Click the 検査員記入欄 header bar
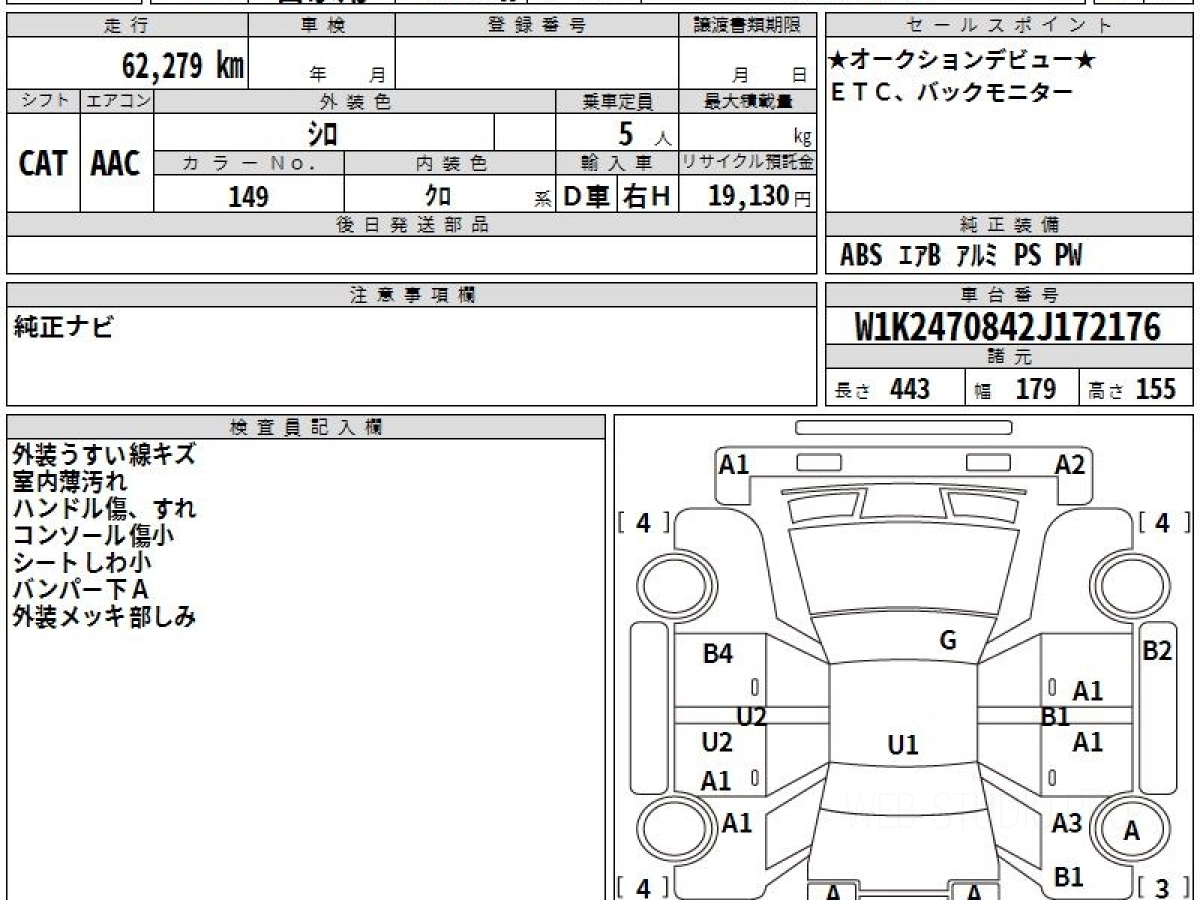 [x=306, y=427]
